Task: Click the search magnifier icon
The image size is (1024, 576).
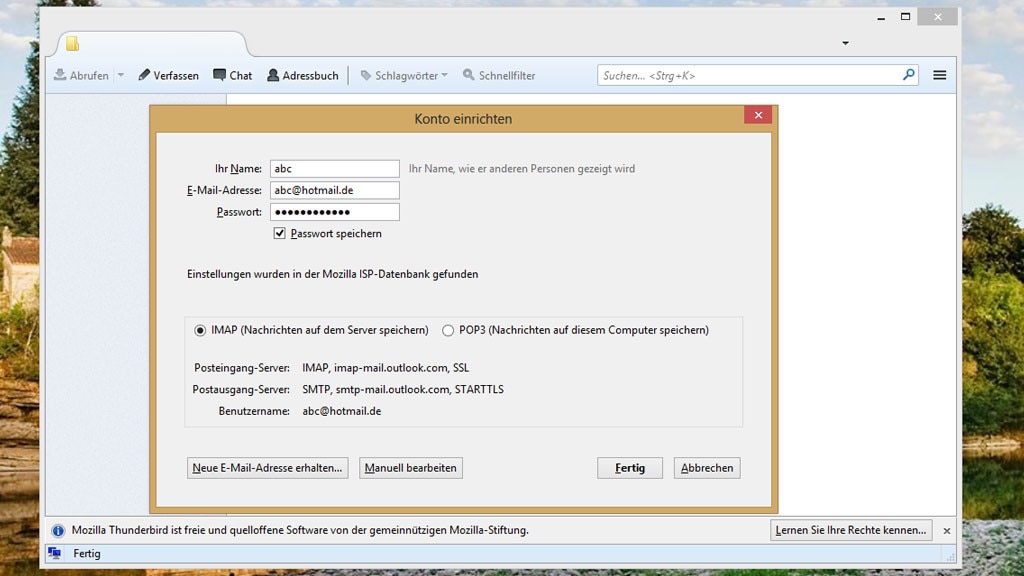Action: coord(908,75)
